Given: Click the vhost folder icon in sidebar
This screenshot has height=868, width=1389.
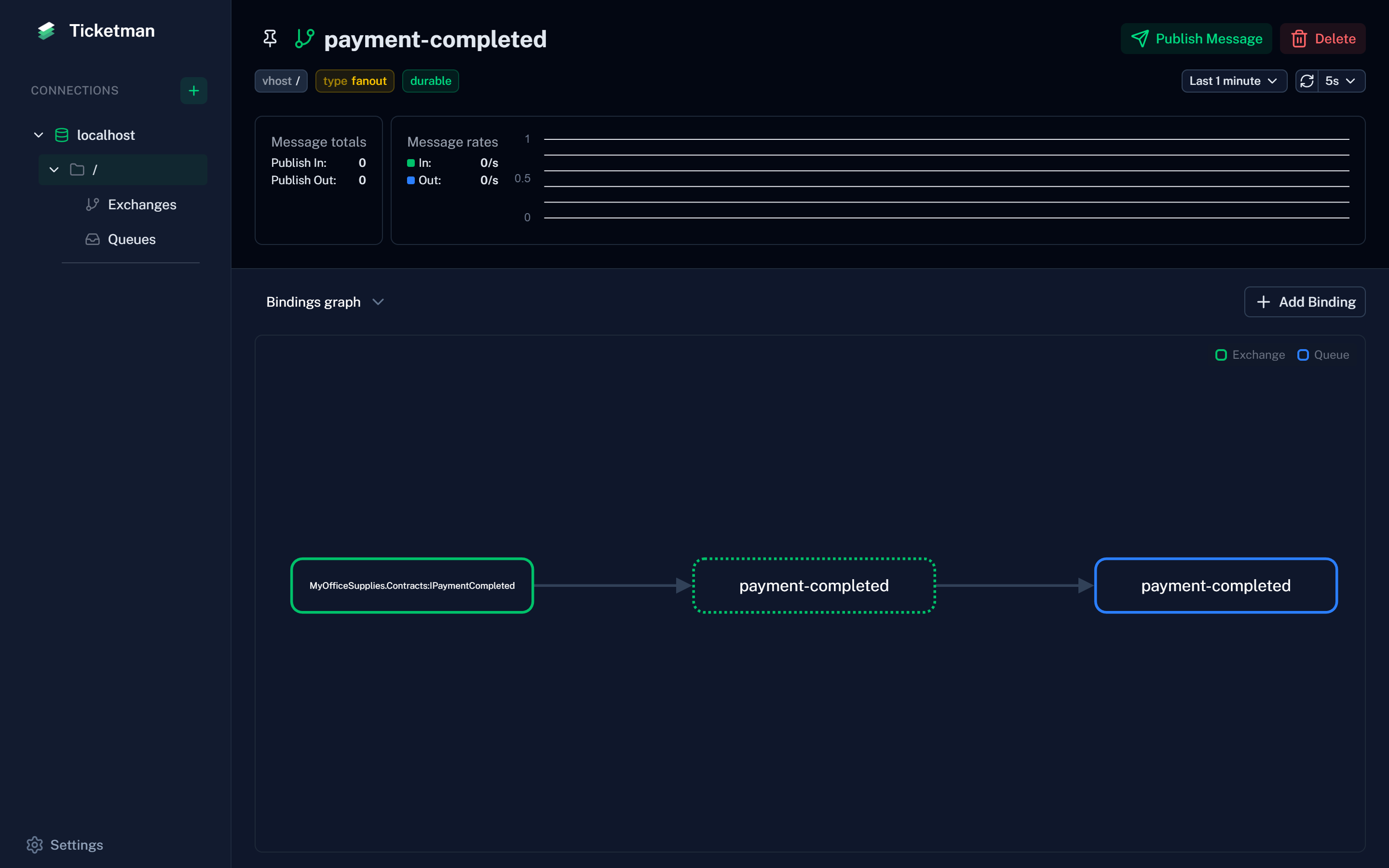Looking at the screenshot, I should (x=77, y=169).
